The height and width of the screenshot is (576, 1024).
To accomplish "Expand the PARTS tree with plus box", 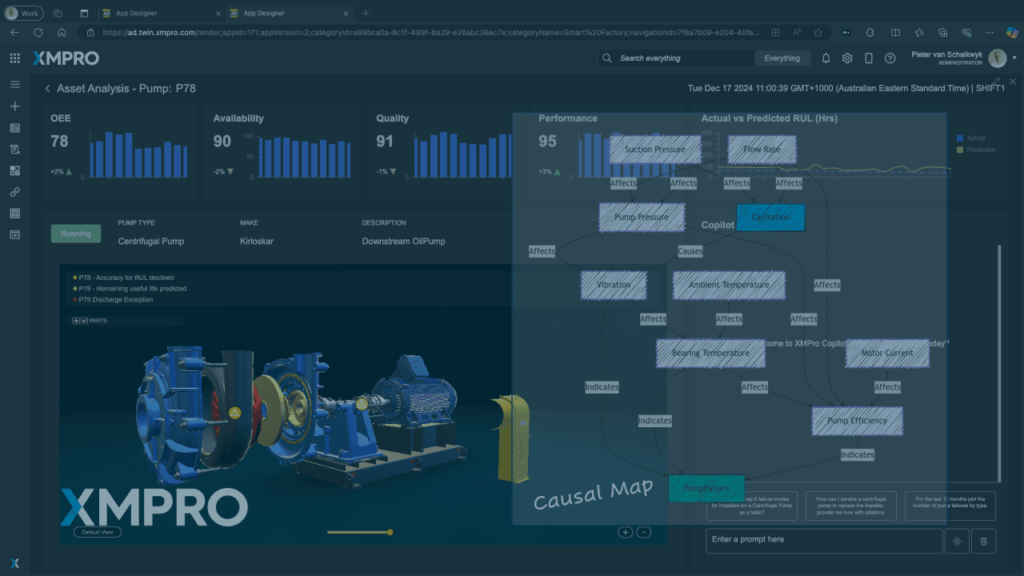I will pos(76,321).
